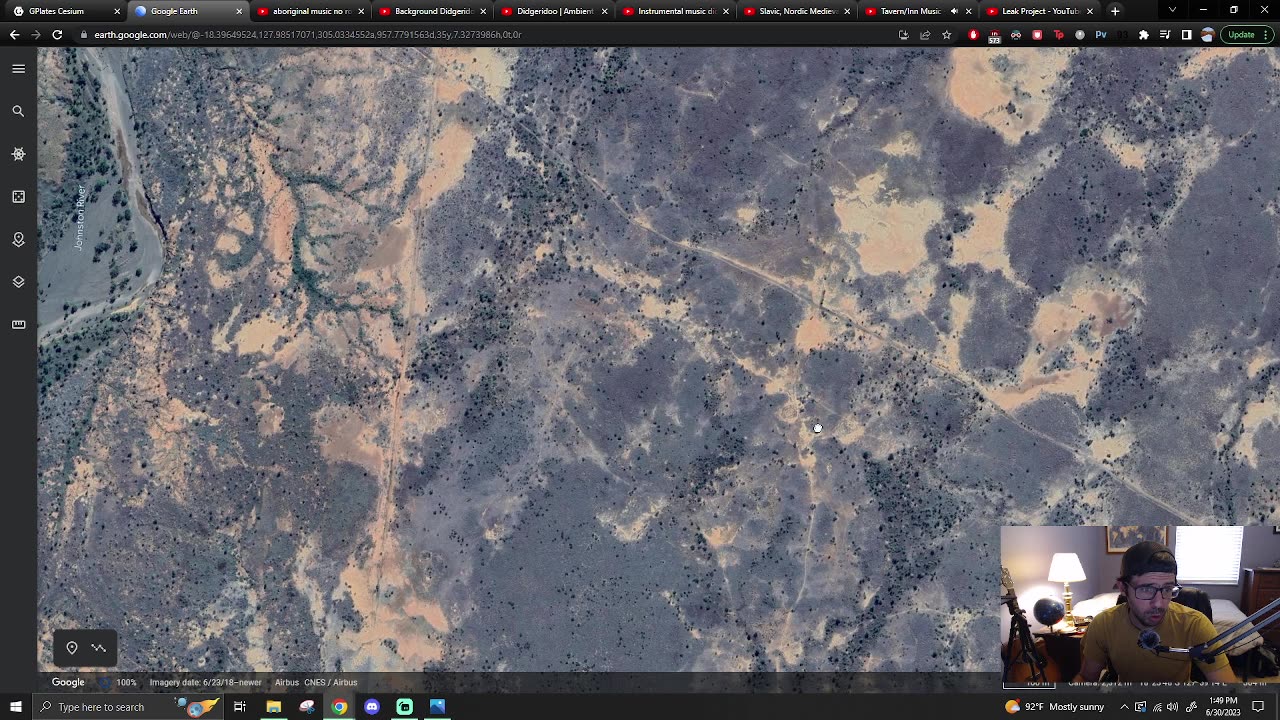Draw a line or shape tool
This screenshot has height=720, width=1280.
(x=99, y=648)
